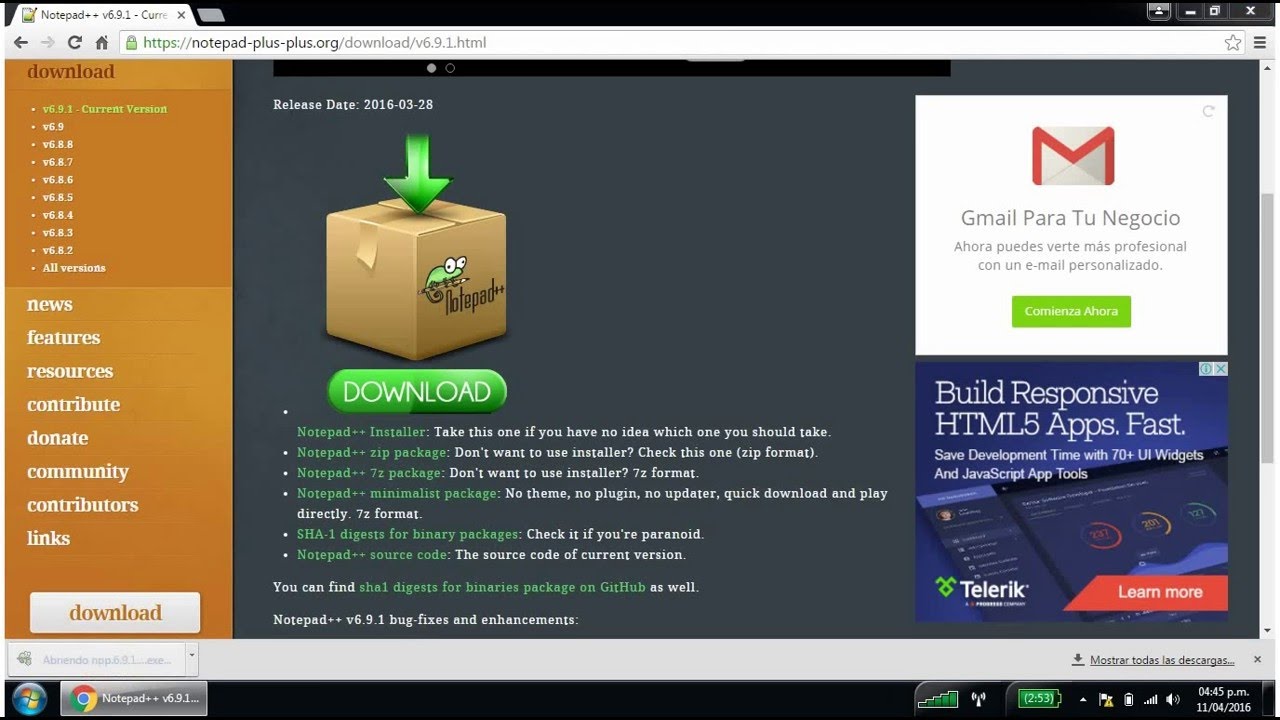Go to resources section in sidebar
This screenshot has height=720, width=1280.
[x=70, y=371]
